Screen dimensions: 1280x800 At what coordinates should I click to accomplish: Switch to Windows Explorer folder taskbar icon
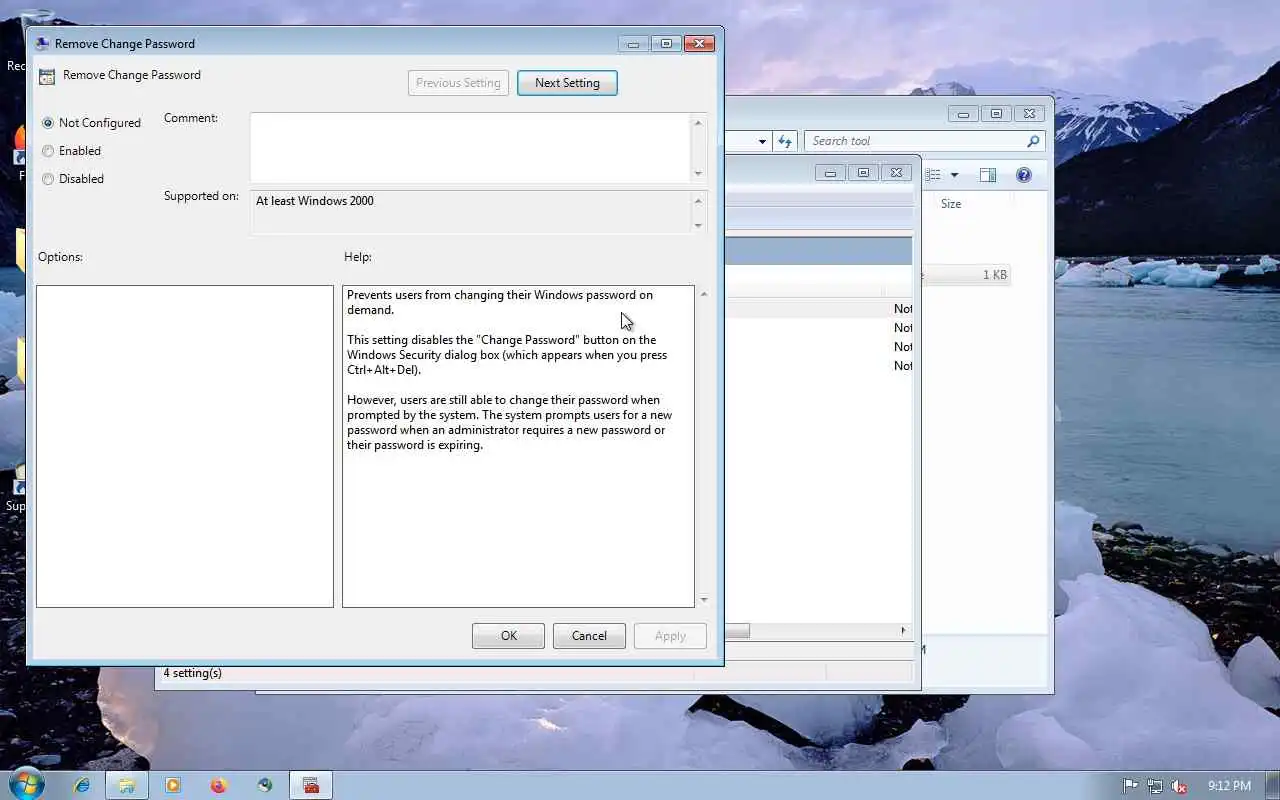pos(127,785)
